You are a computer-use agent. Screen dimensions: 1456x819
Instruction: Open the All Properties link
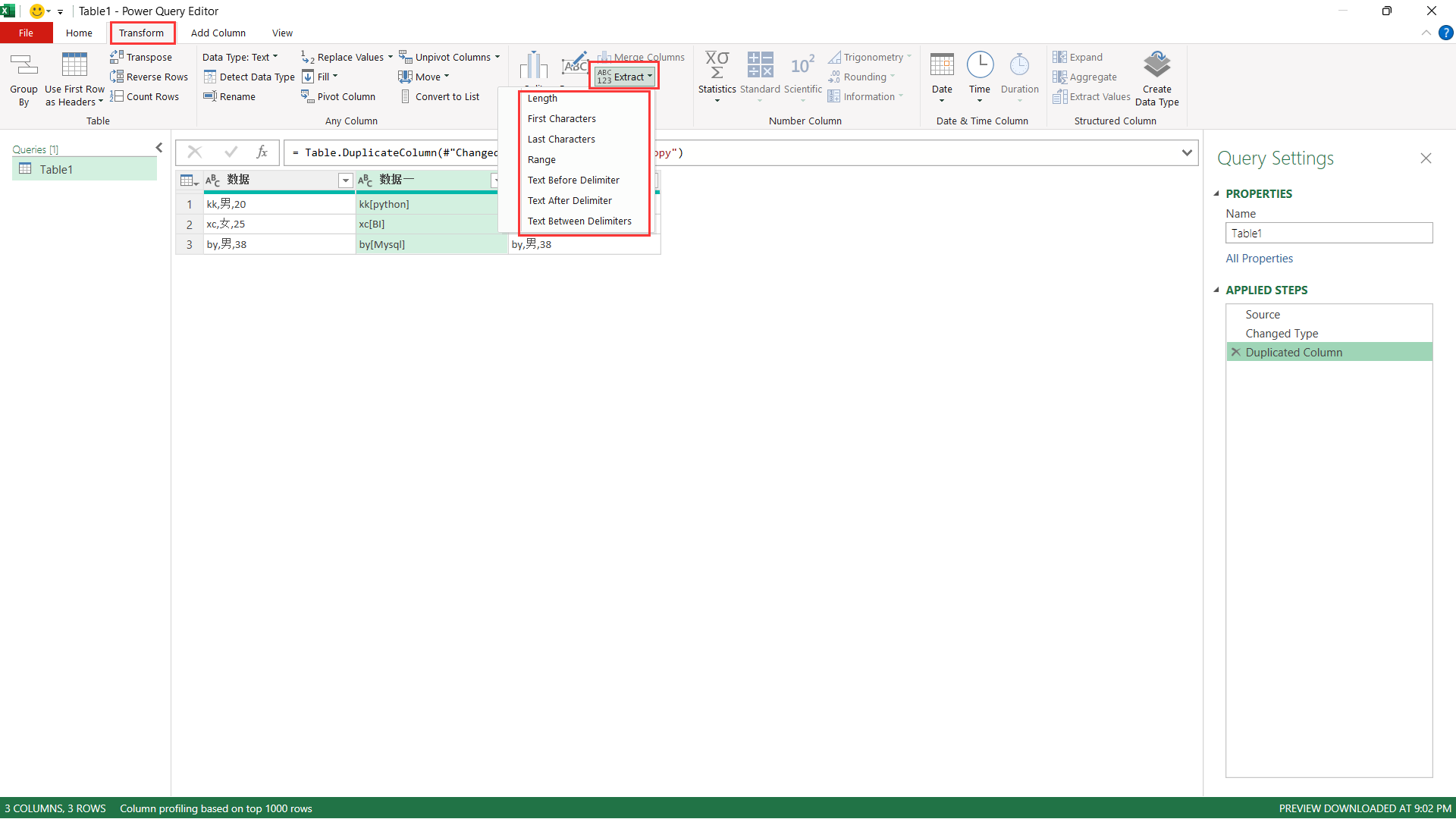(x=1259, y=259)
